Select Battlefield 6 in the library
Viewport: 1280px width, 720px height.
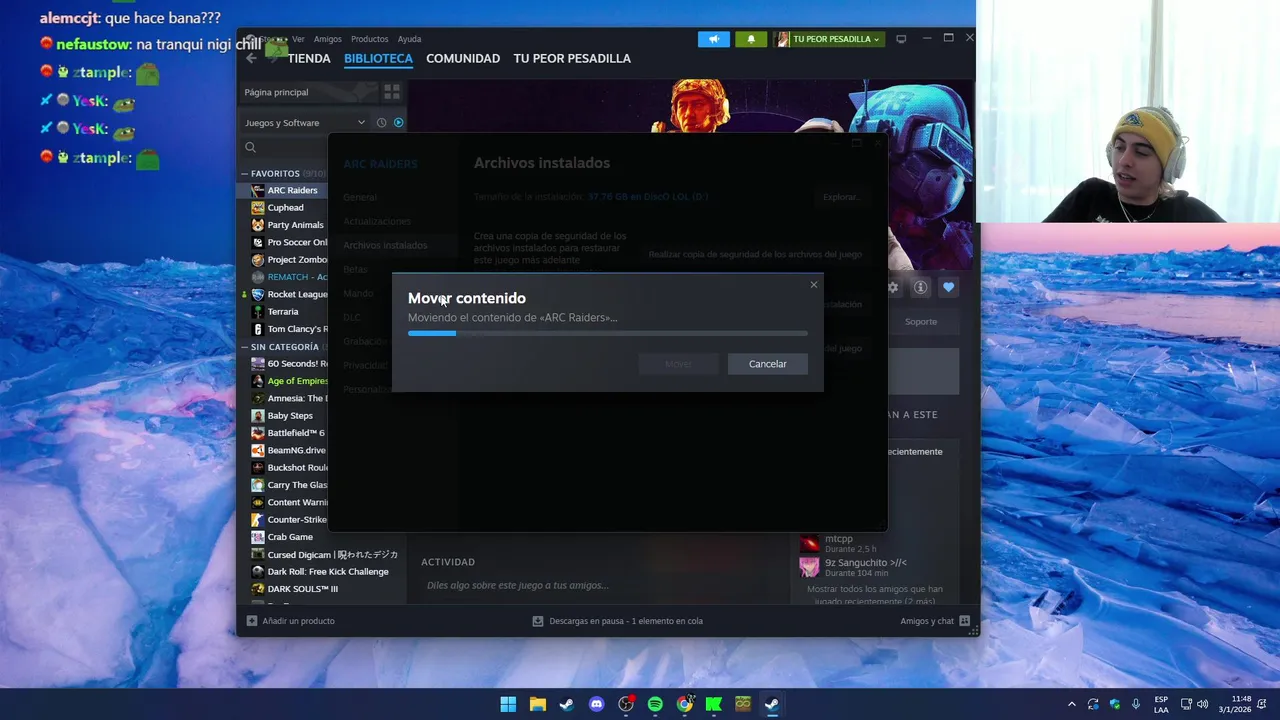coord(296,433)
